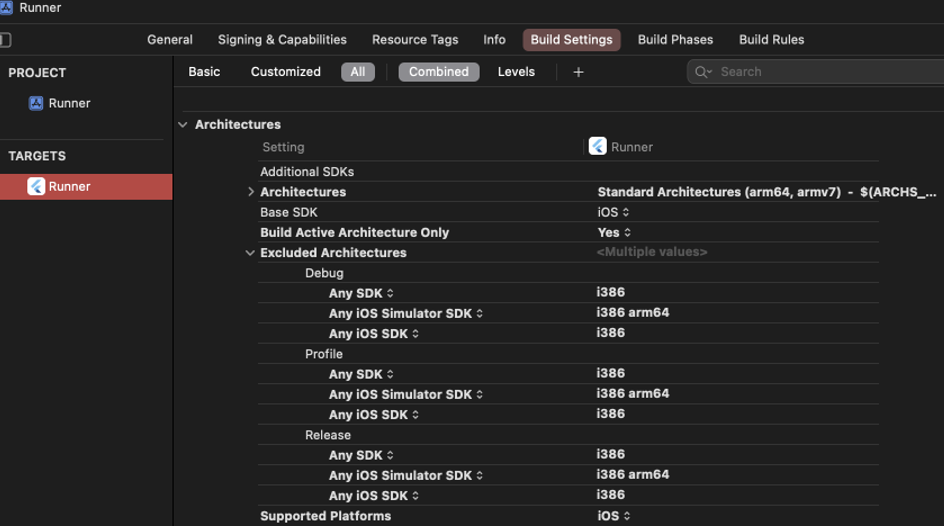Viewport: 944px width, 526px height.
Task: Switch to Build Rules tab
Action: tap(771, 40)
